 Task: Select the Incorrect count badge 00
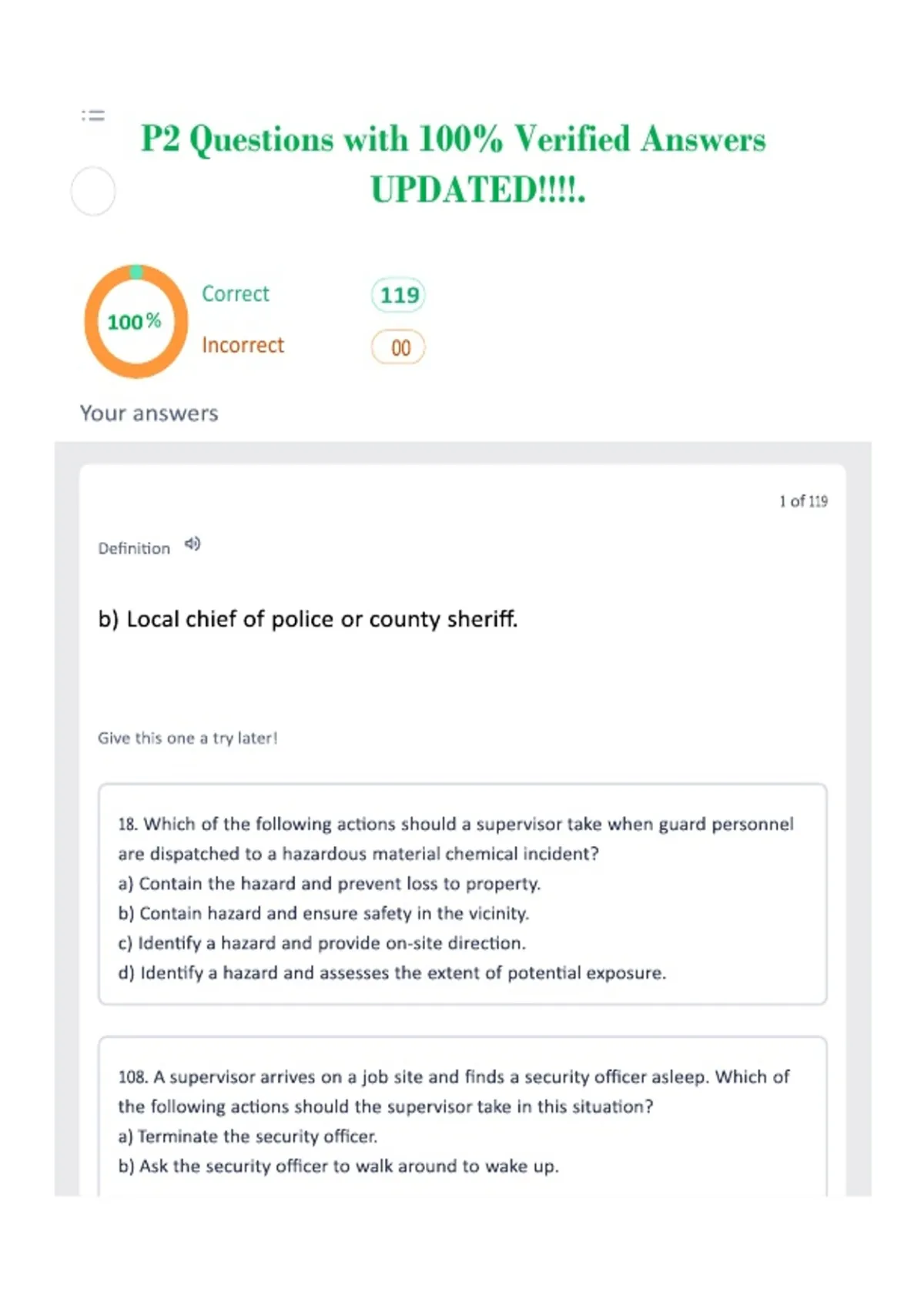[x=398, y=347]
